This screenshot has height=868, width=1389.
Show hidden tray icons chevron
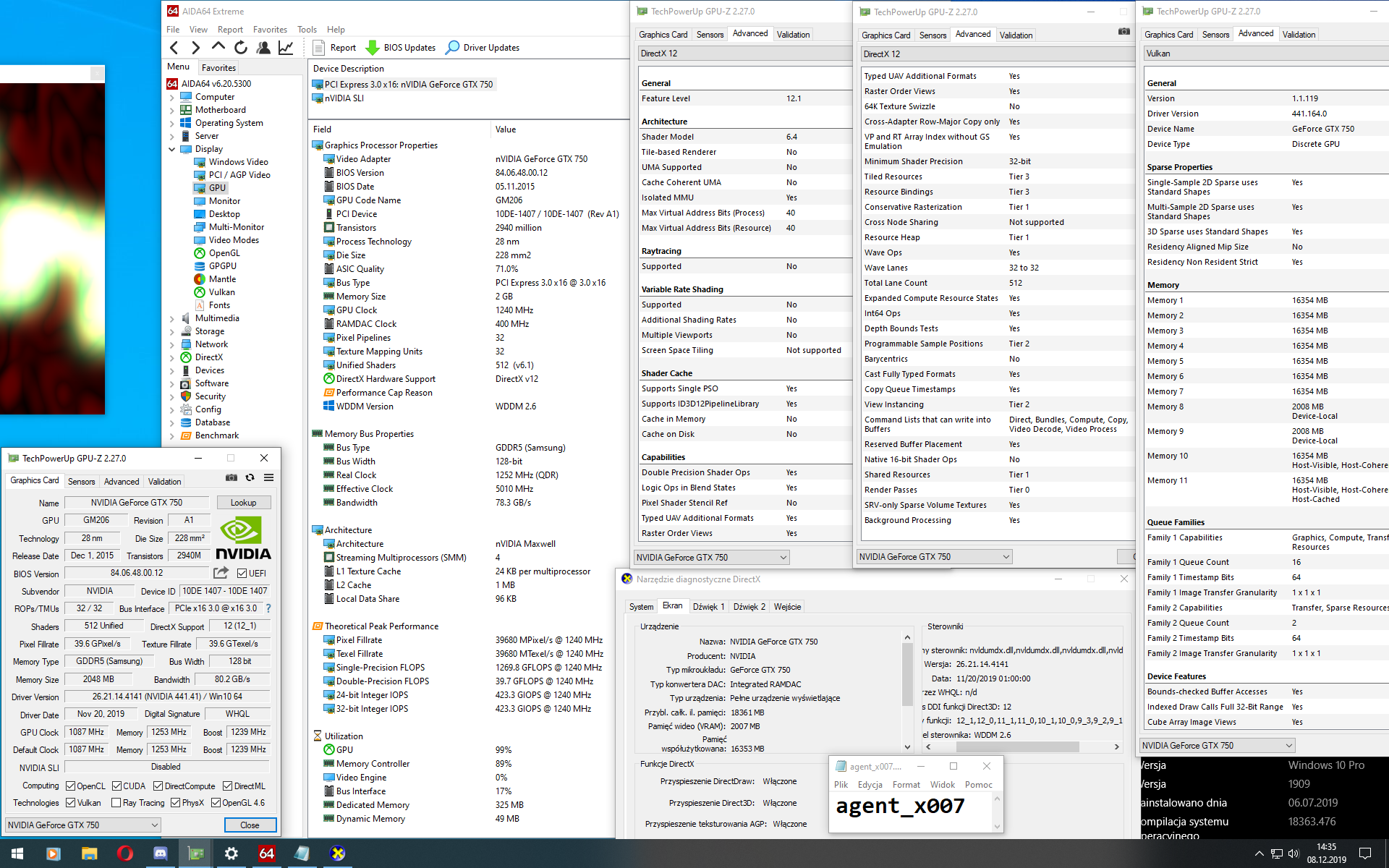1259,854
